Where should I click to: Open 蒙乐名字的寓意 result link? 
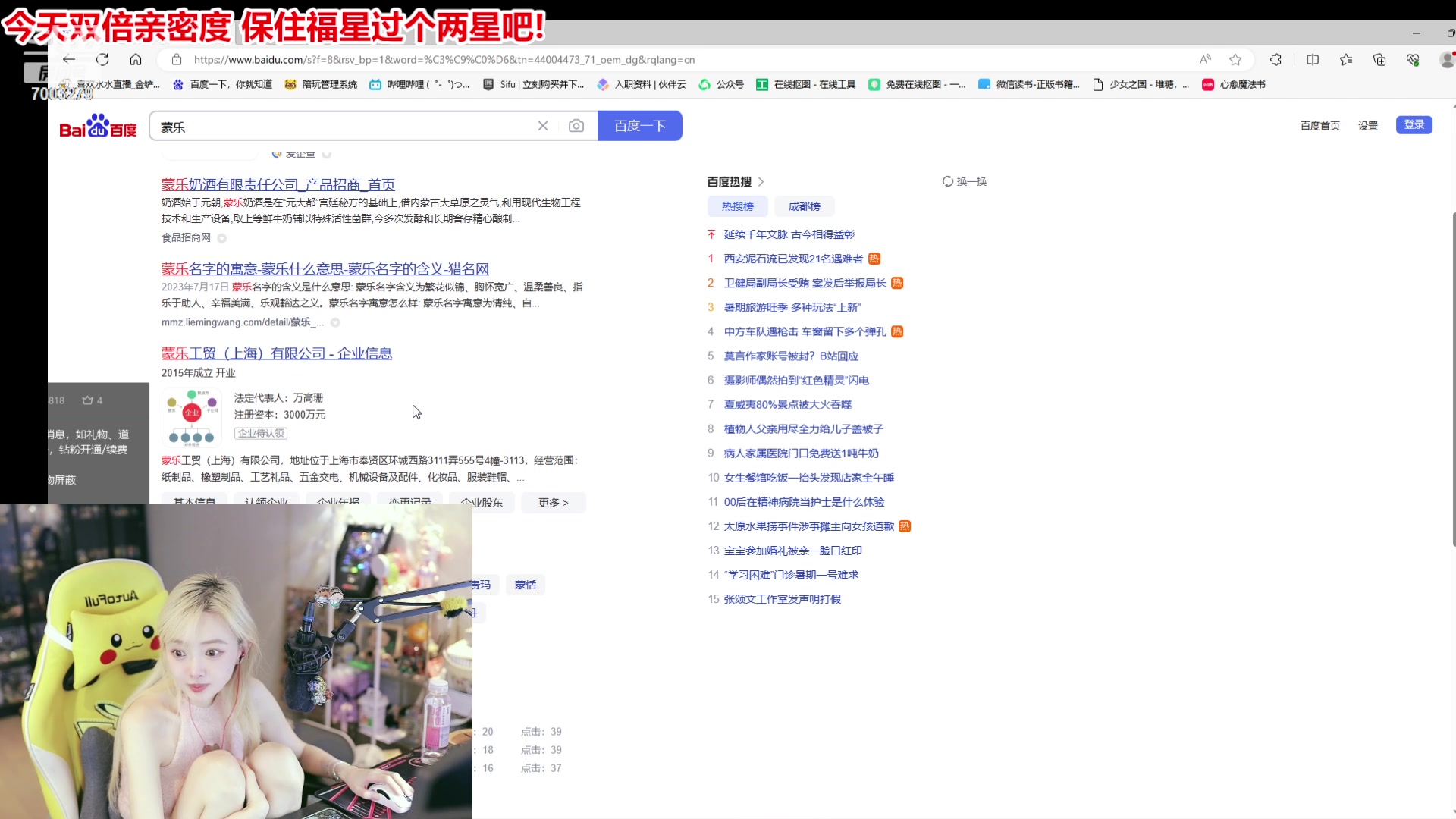click(x=325, y=268)
